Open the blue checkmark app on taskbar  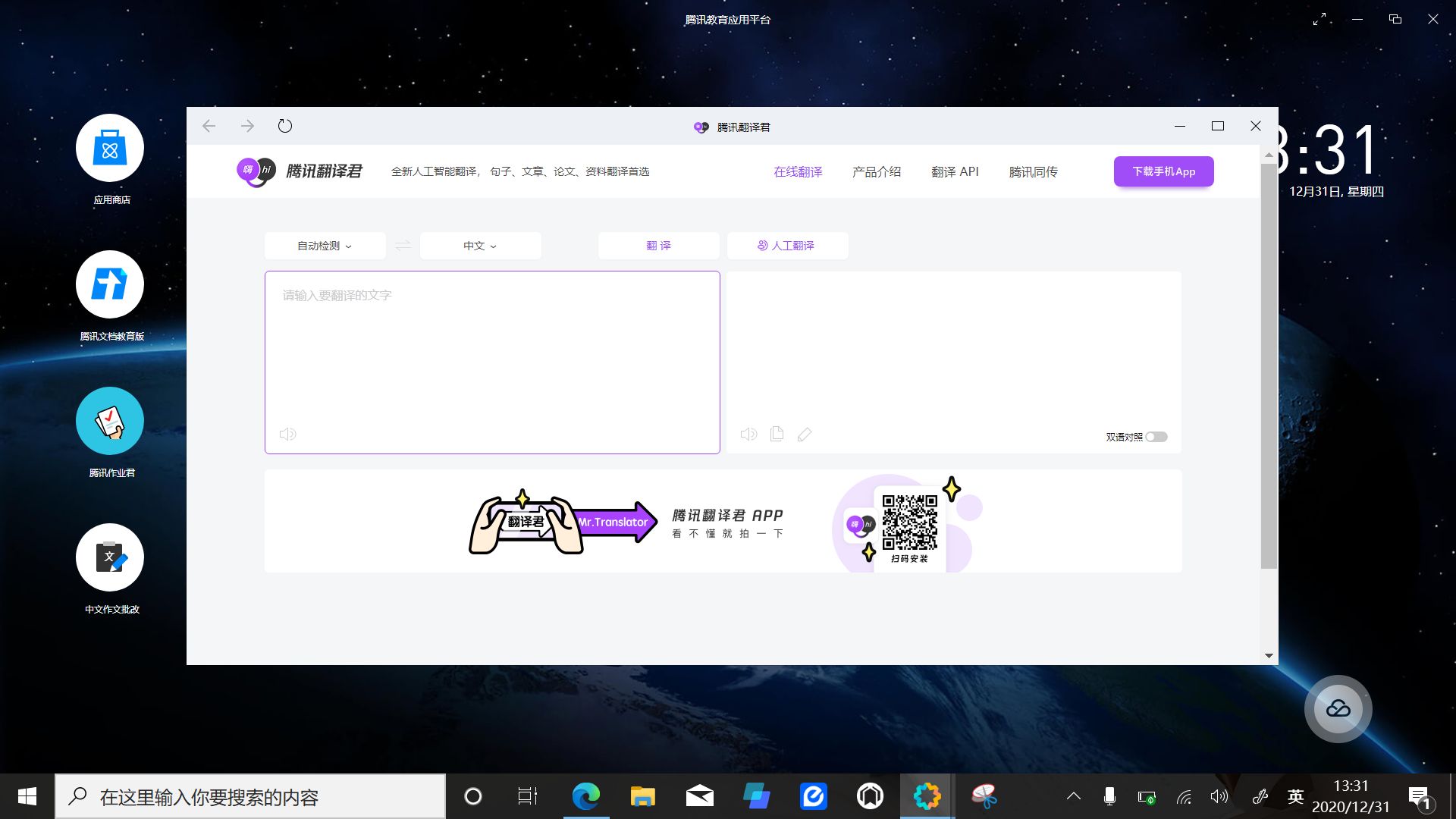click(813, 796)
